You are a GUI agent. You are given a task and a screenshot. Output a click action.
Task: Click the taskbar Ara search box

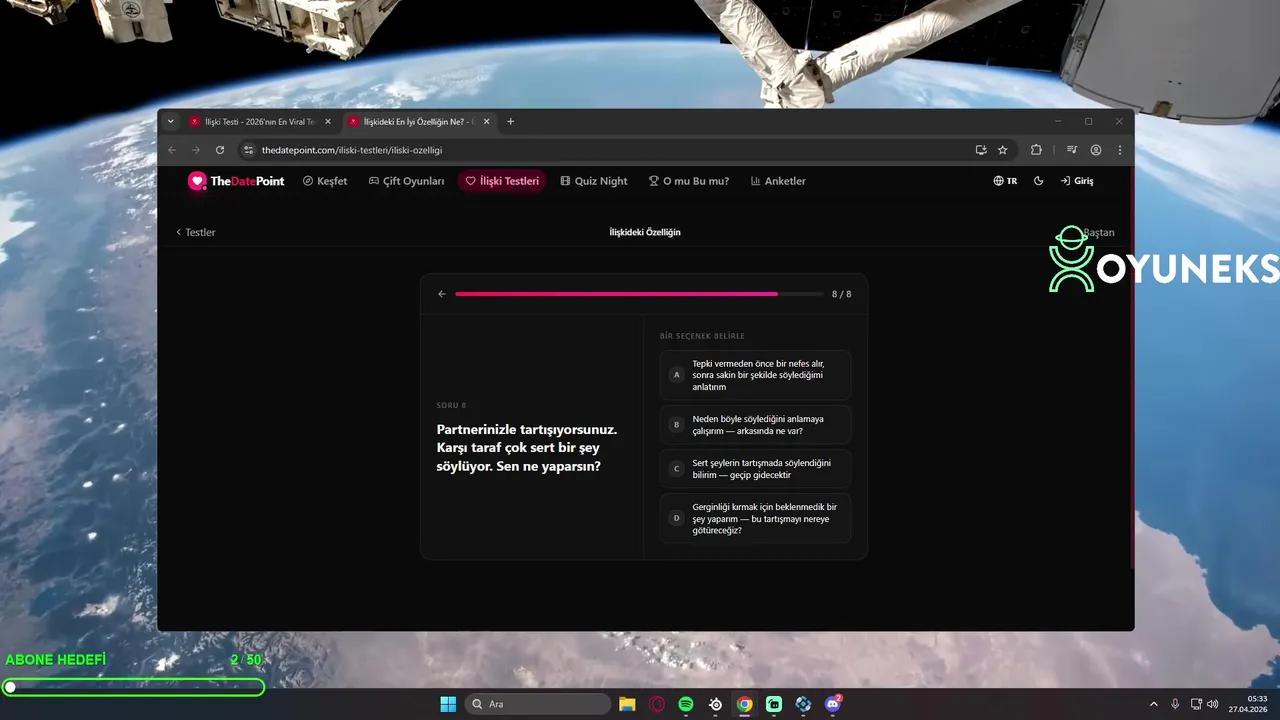(538, 704)
